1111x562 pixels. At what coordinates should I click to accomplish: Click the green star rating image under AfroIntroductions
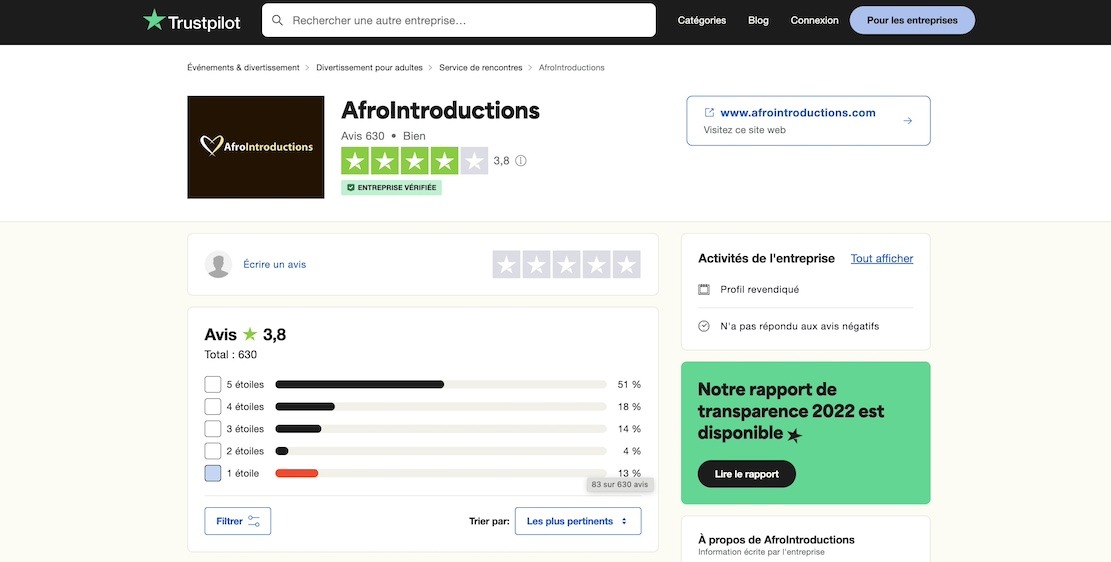[414, 161]
